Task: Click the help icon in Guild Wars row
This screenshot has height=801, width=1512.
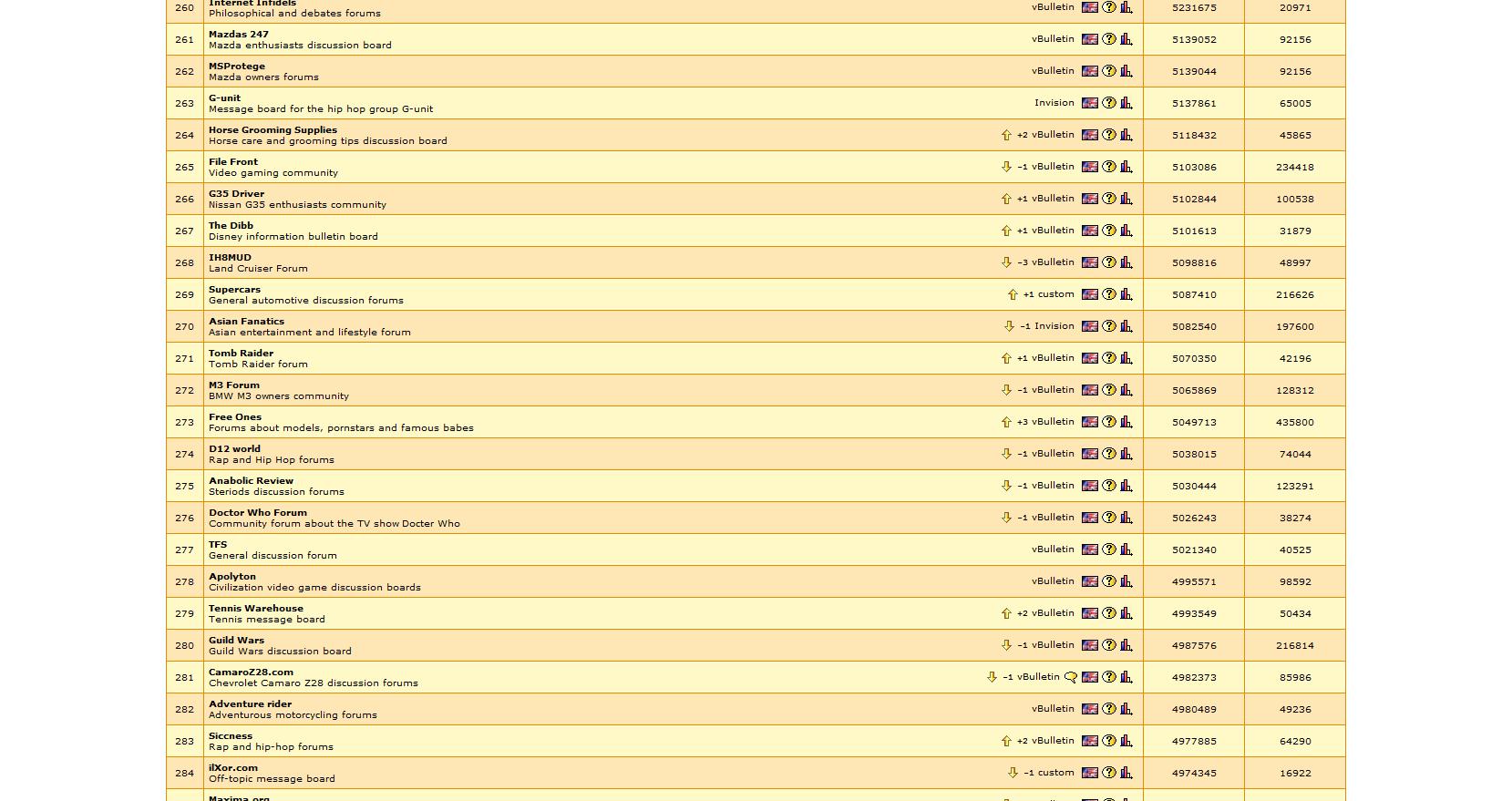Action: (x=1108, y=645)
